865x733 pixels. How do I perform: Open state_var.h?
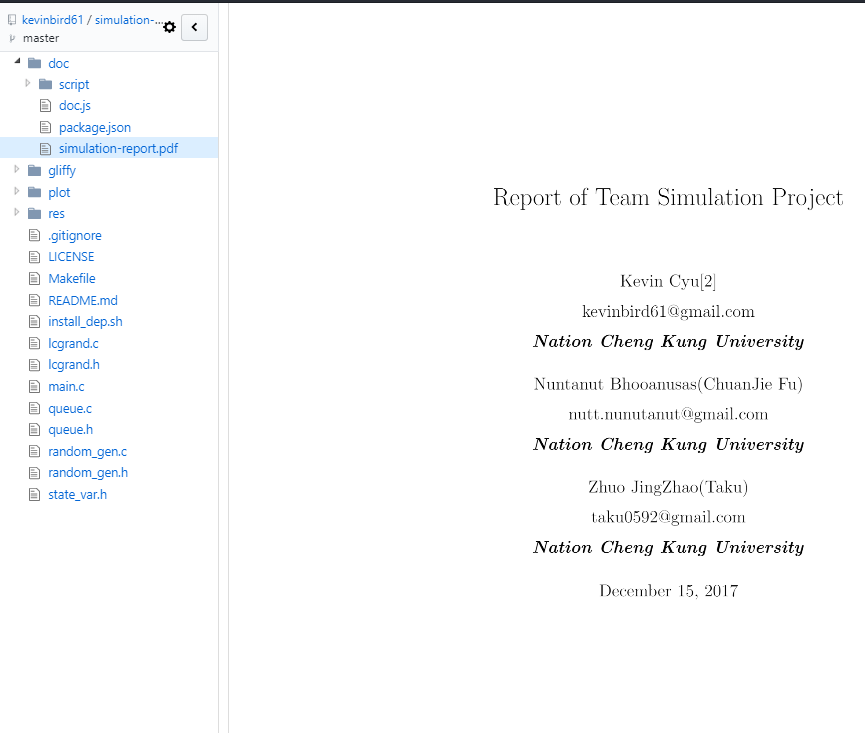77,495
